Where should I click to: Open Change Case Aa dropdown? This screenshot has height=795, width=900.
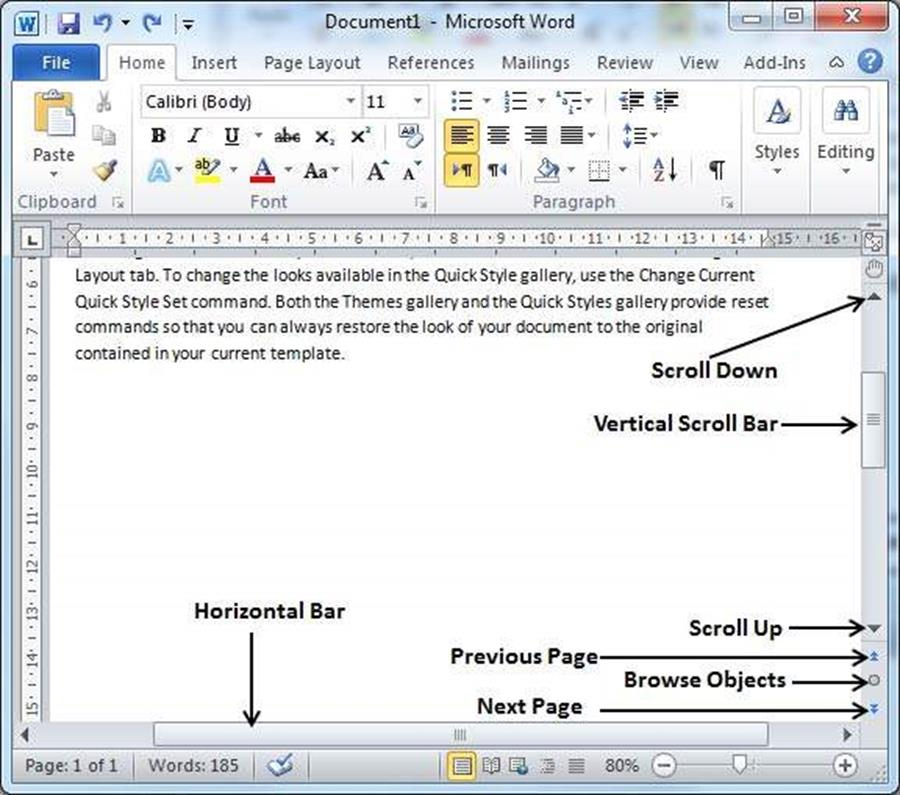(321, 170)
